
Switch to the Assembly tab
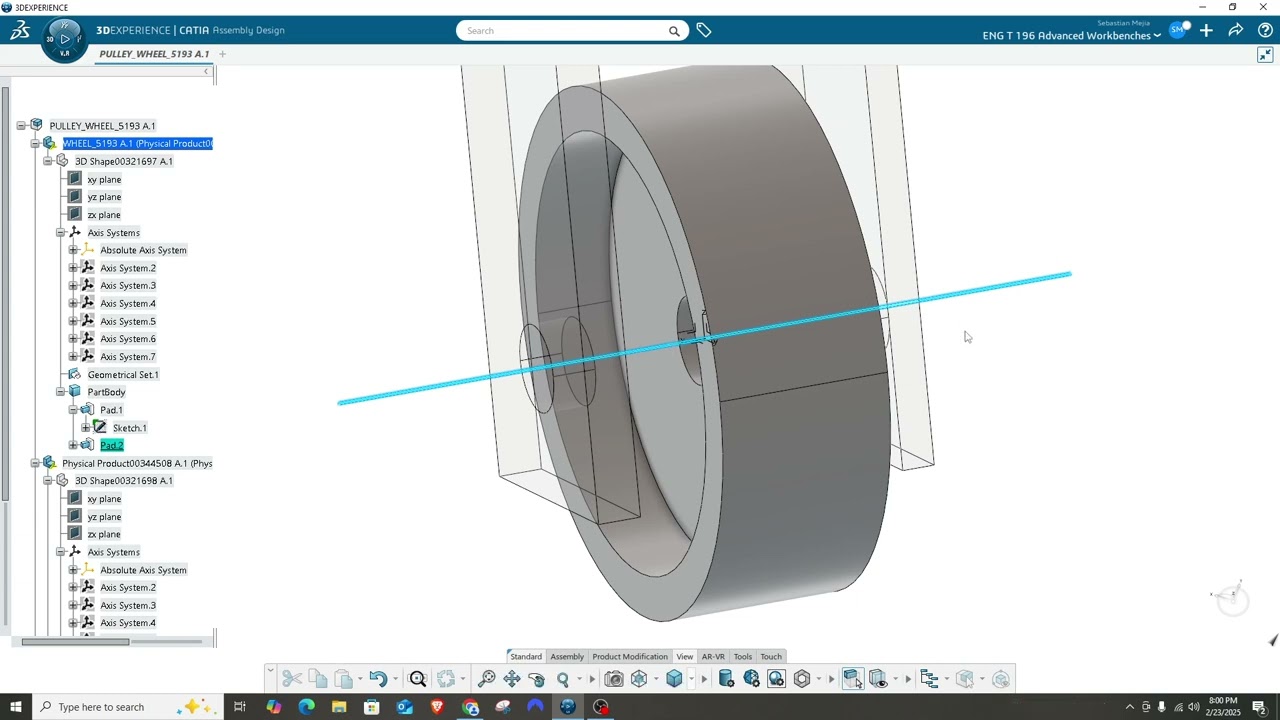coord(567,657)
